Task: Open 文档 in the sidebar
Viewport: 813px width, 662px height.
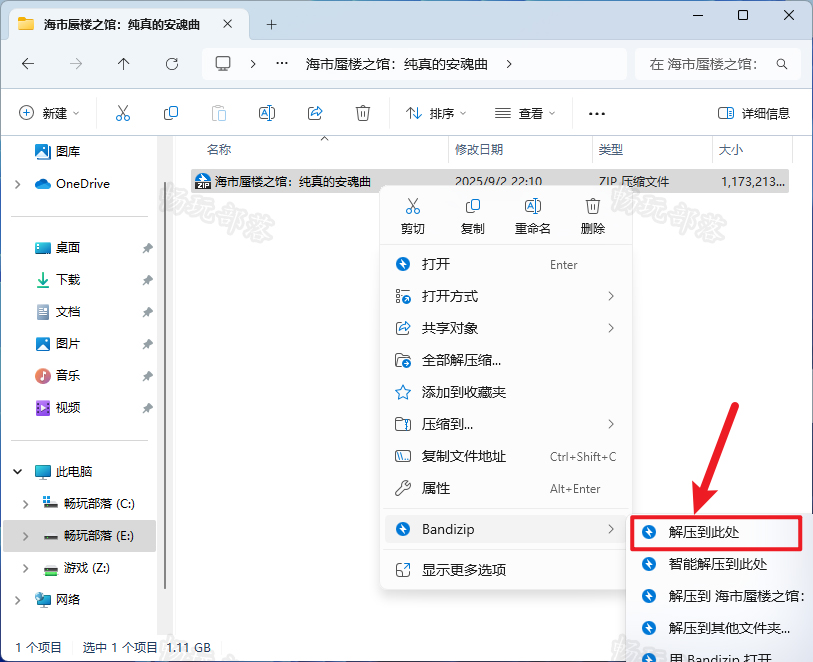Action: coord(58,312)
